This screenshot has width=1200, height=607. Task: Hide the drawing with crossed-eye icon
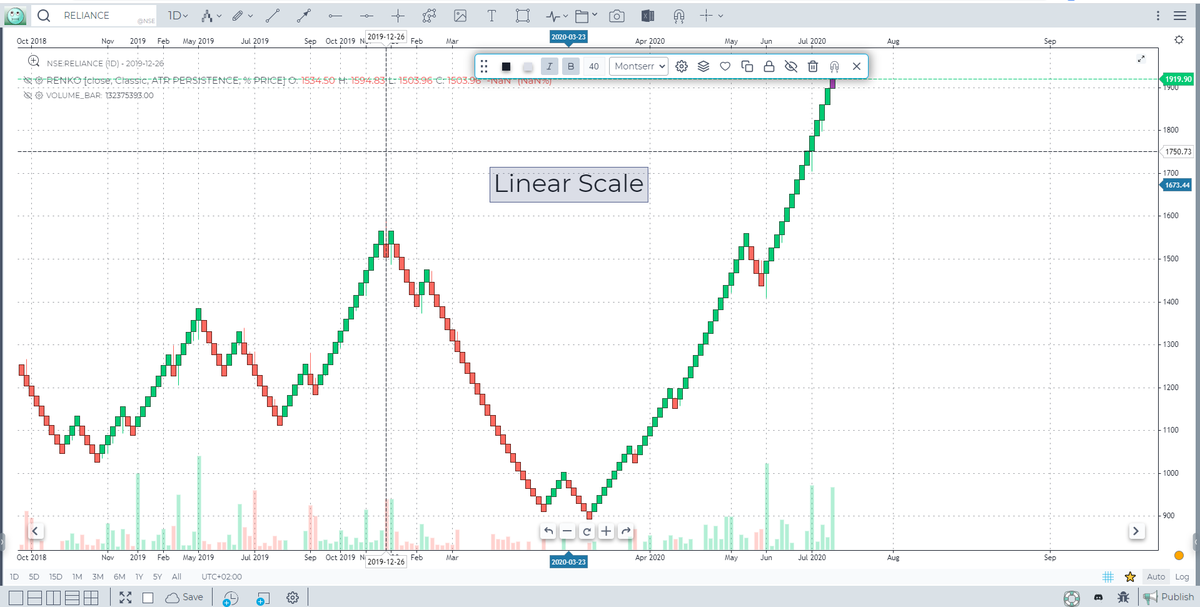point(790,66)
